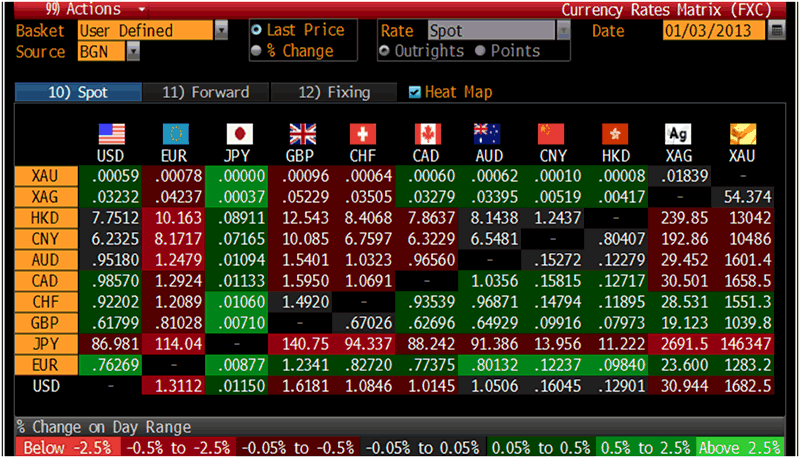The width and height of the screenshot is (800, 457).
Task: Click the XAG silver icon
Action: 679,135
